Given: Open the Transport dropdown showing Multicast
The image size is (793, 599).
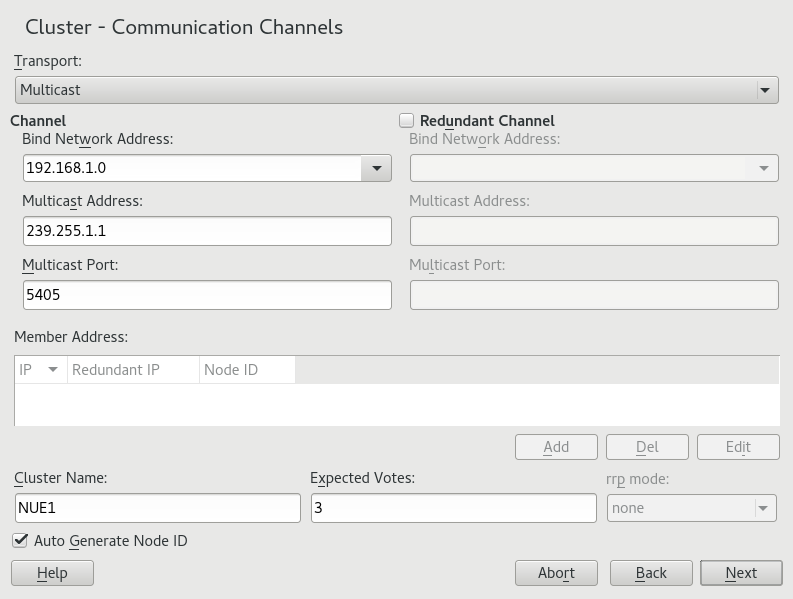Looking at the screenshot, I should (x=396, y=90).
